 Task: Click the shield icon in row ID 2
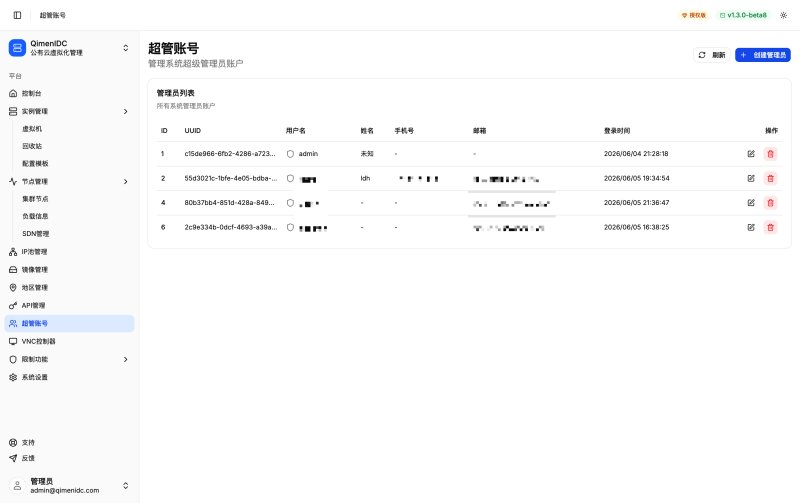pyautogui.click(x=290, y=179)
